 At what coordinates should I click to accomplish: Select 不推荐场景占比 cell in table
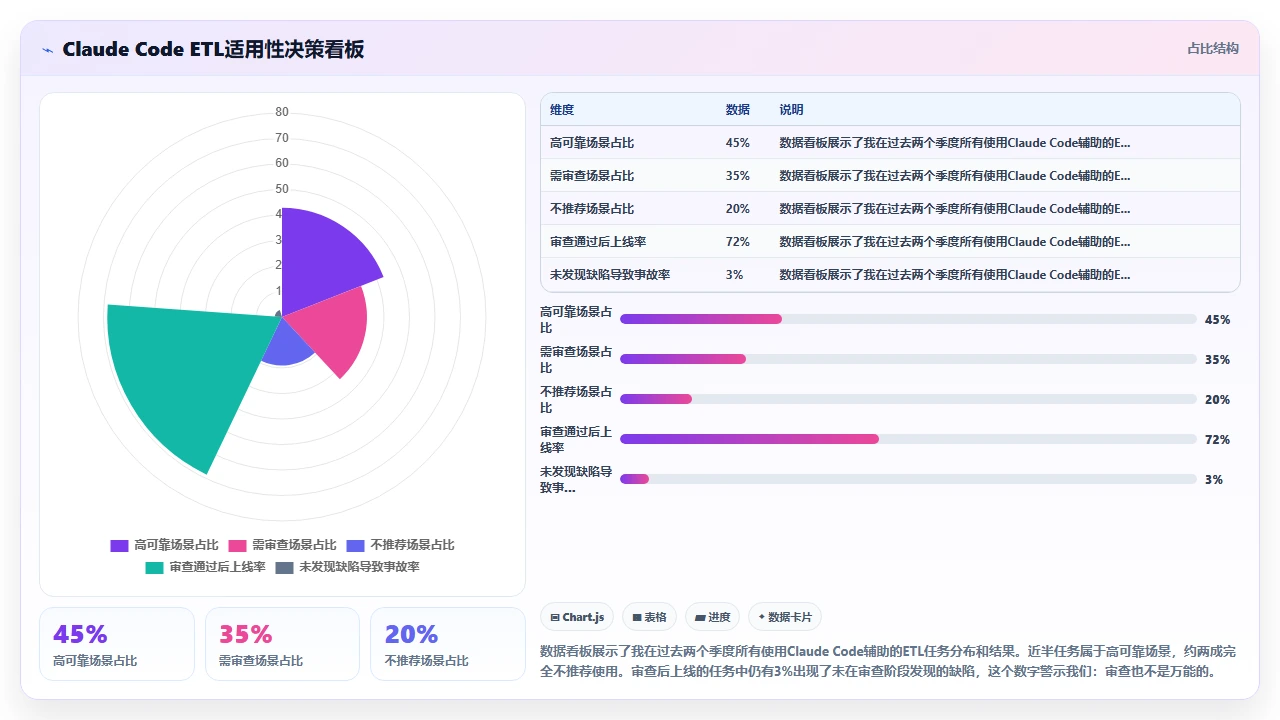592,209
